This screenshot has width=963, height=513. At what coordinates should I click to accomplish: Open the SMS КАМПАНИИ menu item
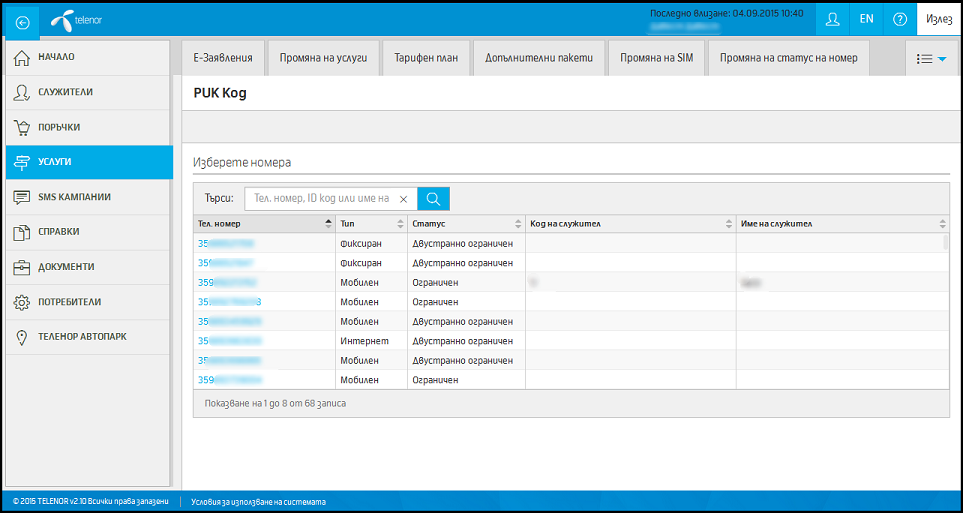(88, 197)
